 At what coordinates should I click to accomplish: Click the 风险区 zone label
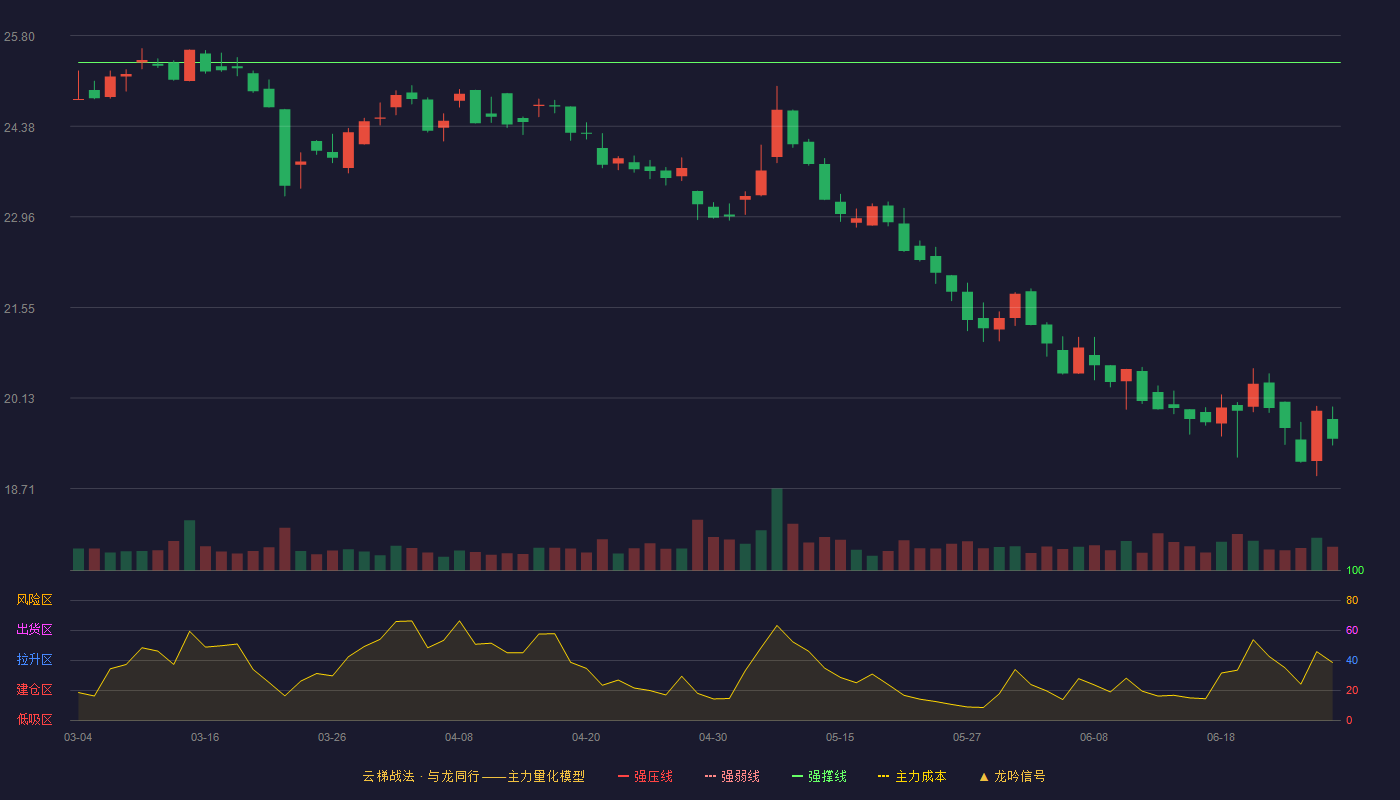34,600
